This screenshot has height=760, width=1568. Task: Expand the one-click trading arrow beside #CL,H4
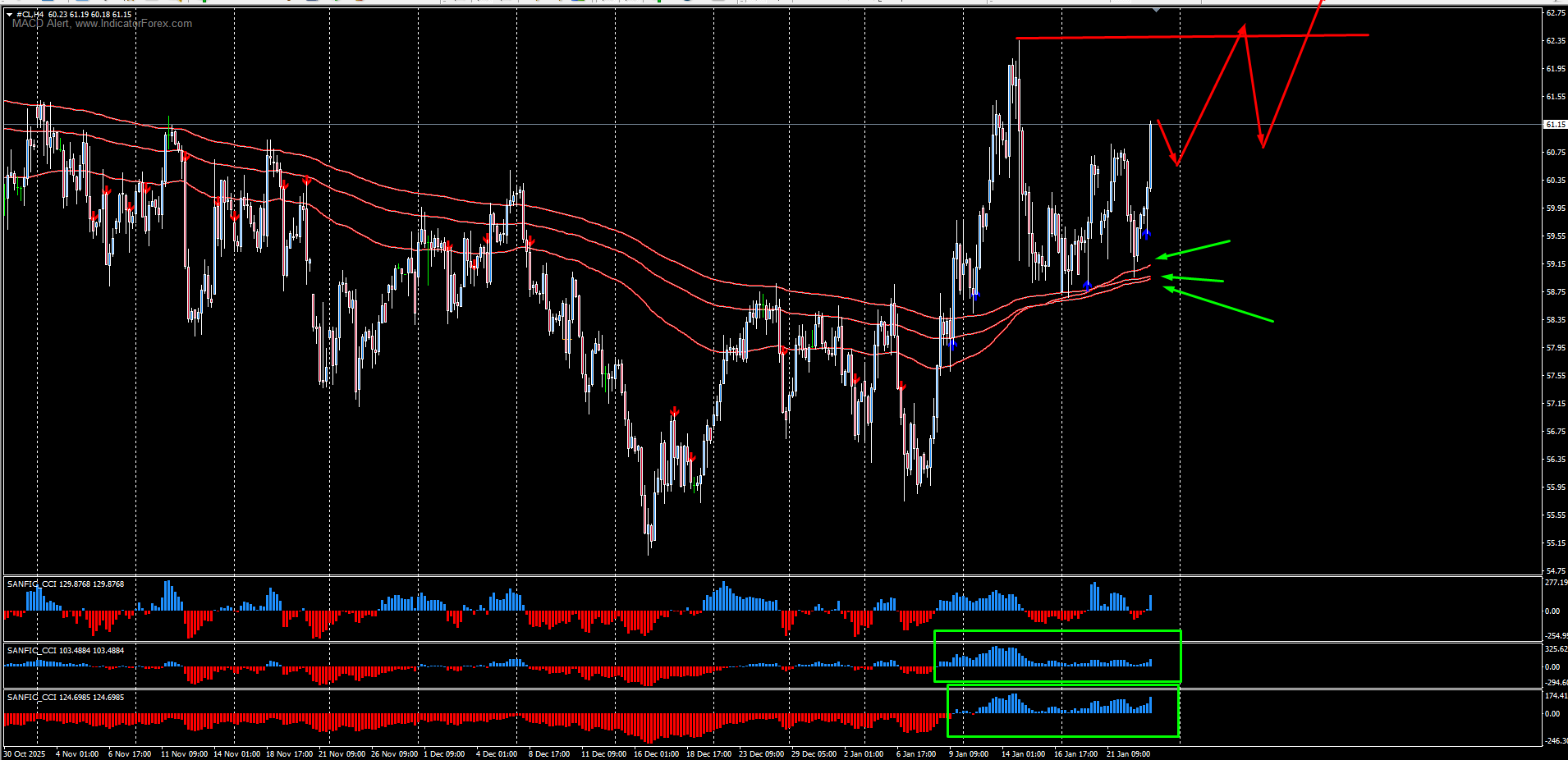(10, 14)
